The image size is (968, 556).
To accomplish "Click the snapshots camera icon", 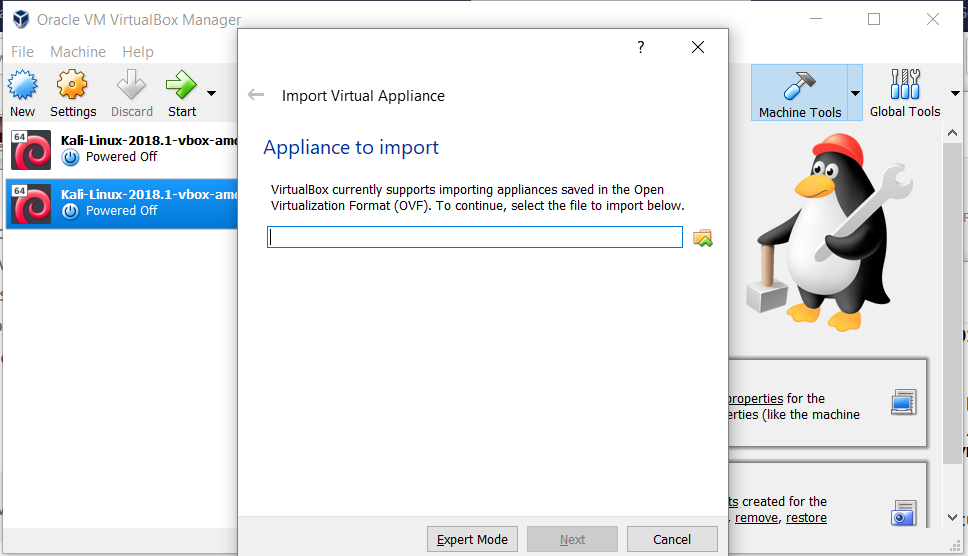I will pyautogui.click(x=903, y=513).
